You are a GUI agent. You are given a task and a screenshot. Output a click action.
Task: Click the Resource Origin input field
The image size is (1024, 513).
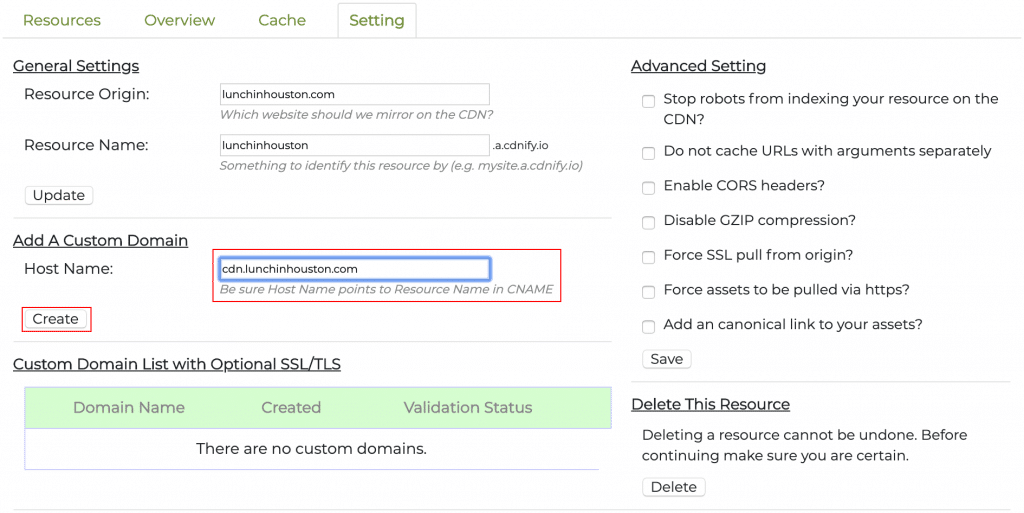(x=354, y=94)
